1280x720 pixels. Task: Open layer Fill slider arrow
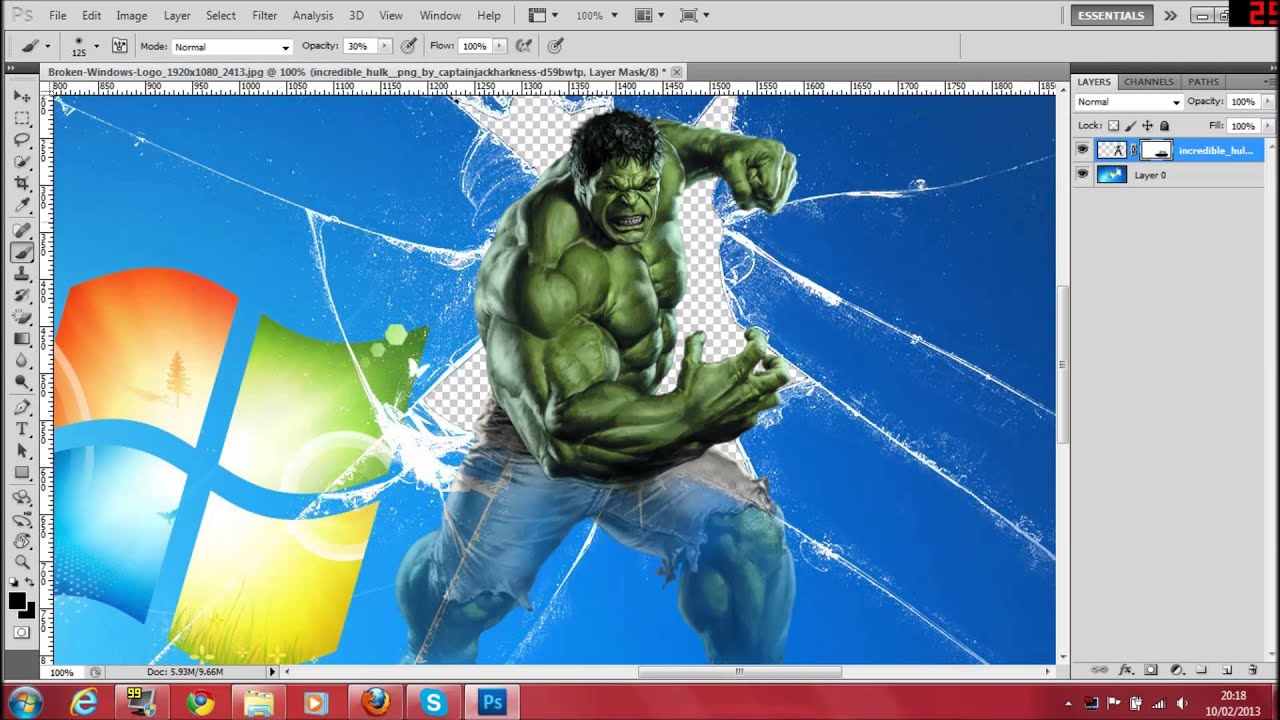[x=1268, y=126]
